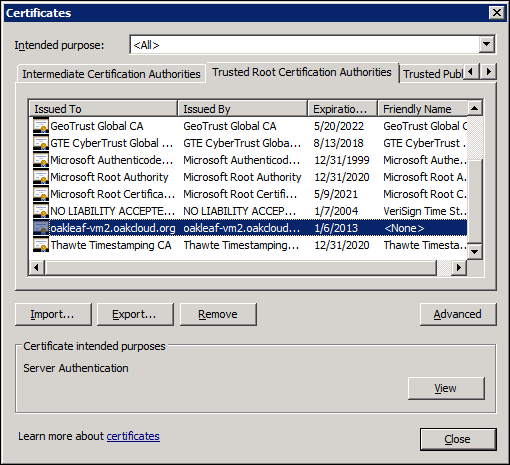This screenshot has height=465, width=510.
Task: Click the horizontal scroll left arrow
Action: [x=37, y=267]
